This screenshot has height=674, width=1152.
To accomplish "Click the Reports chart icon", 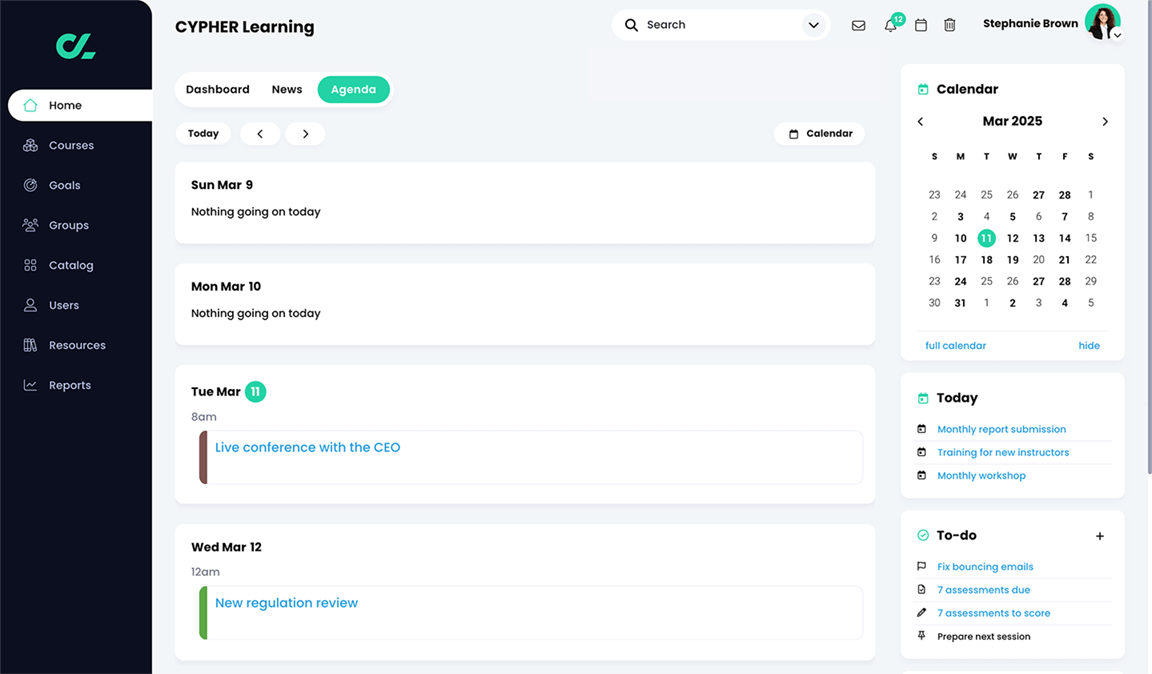I will 30,385.
